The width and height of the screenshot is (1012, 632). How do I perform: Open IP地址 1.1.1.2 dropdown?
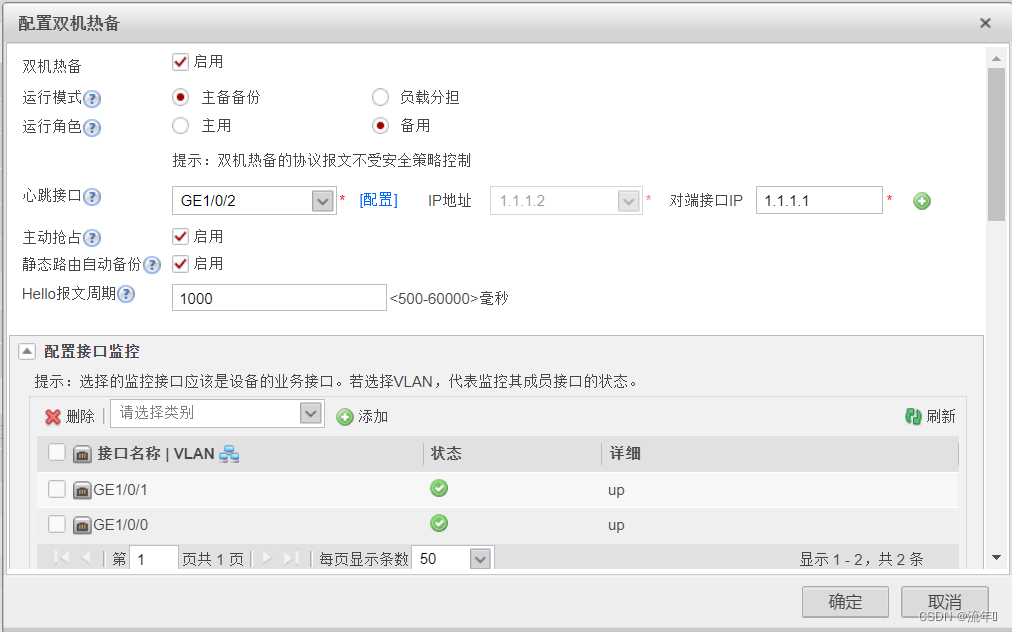(x=628, y=201)
